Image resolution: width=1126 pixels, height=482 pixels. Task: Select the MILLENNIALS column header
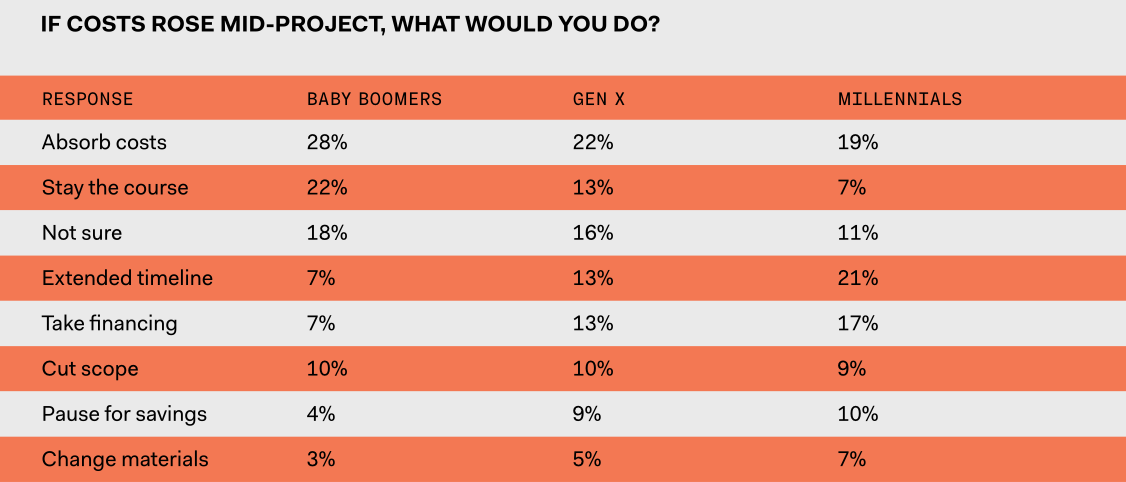[900, 99]
